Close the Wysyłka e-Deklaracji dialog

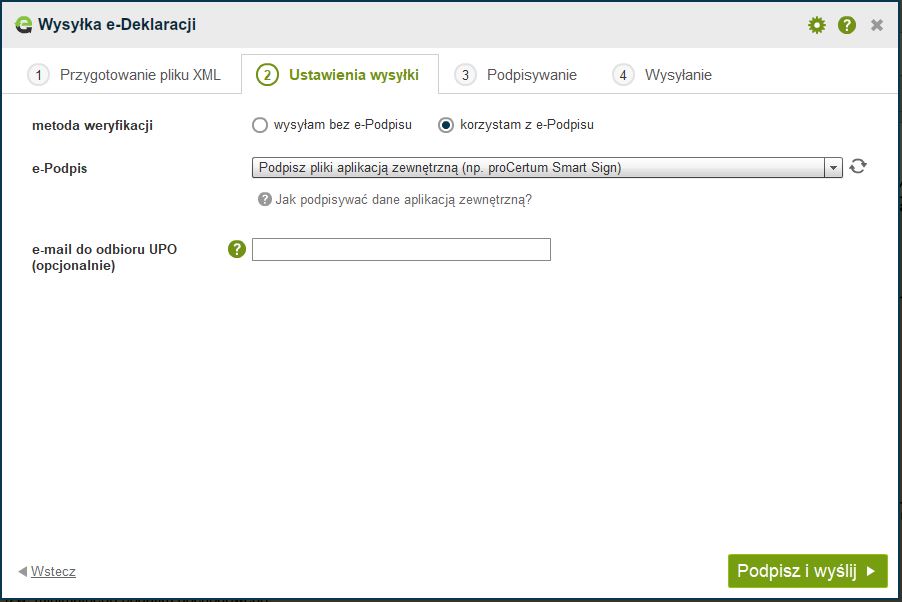point(877,25)
